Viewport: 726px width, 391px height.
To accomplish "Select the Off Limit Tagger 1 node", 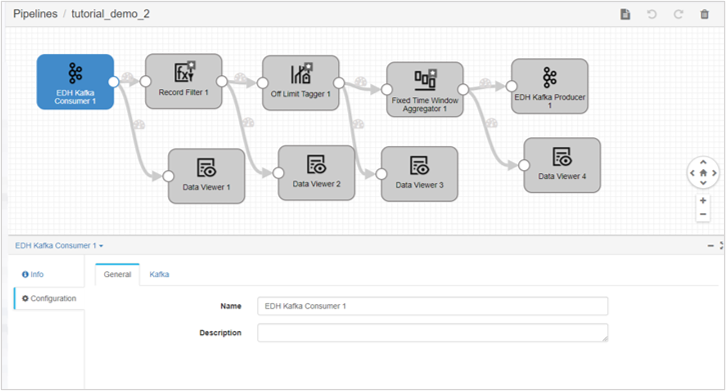I will (x=301, y=83).
